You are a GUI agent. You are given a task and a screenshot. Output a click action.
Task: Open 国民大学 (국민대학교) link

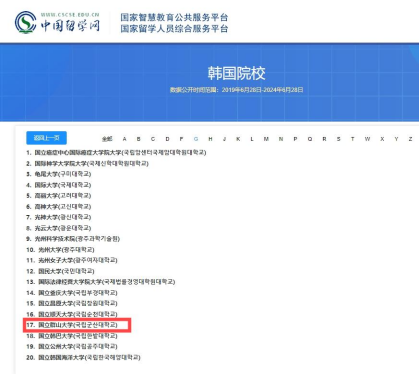pos(66,271)
